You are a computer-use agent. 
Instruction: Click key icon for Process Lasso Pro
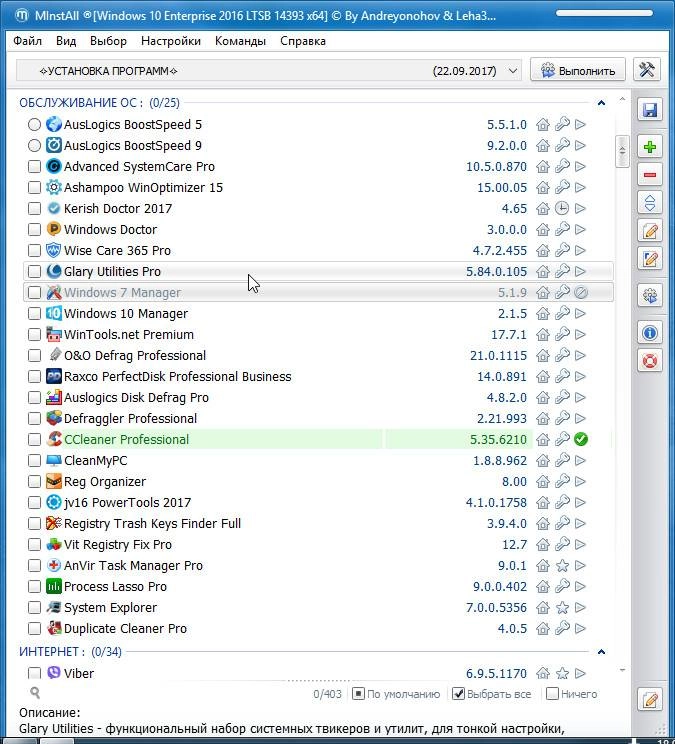562,586
